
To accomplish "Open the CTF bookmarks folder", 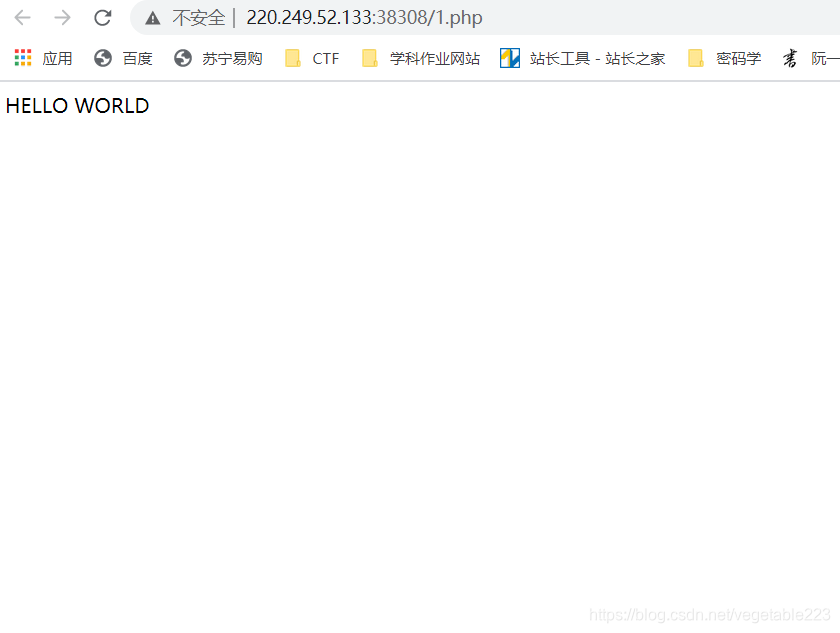I will click(x=326, y=58).
